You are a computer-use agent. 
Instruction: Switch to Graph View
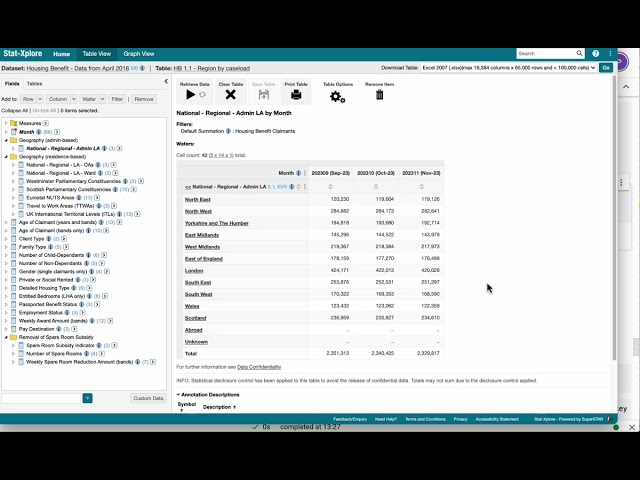[x=139, y=54]
